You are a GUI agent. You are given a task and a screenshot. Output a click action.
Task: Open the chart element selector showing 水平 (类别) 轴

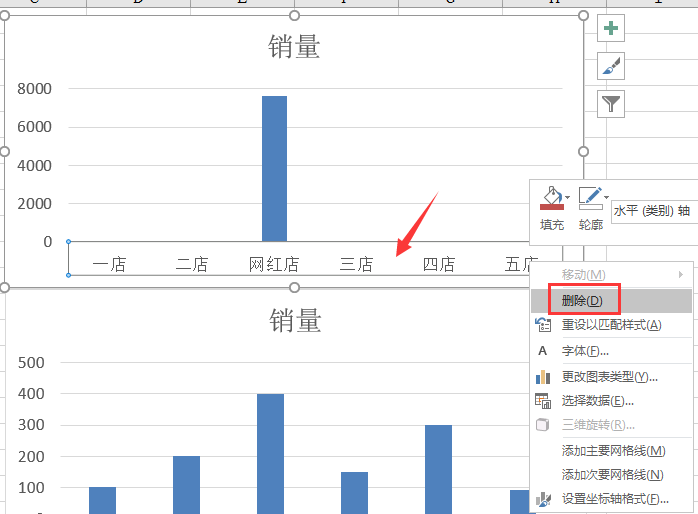coord(654,211)
